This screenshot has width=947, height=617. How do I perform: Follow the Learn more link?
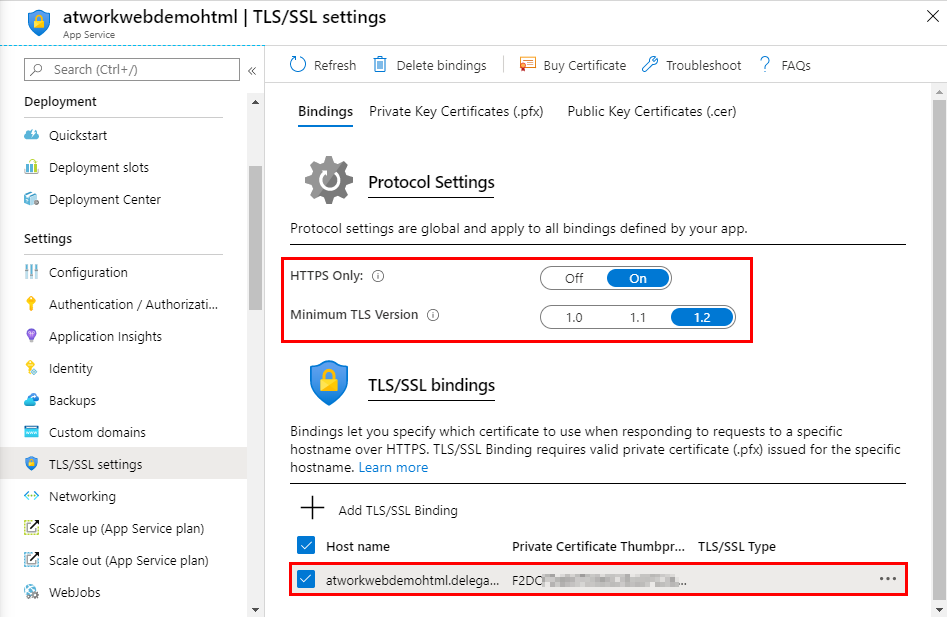(393, 467)
